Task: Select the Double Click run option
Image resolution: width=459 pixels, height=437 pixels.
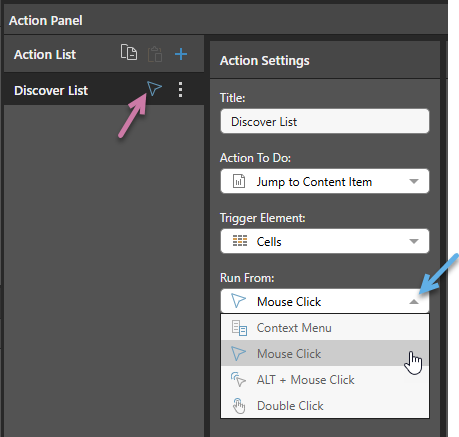Action: 325,405
